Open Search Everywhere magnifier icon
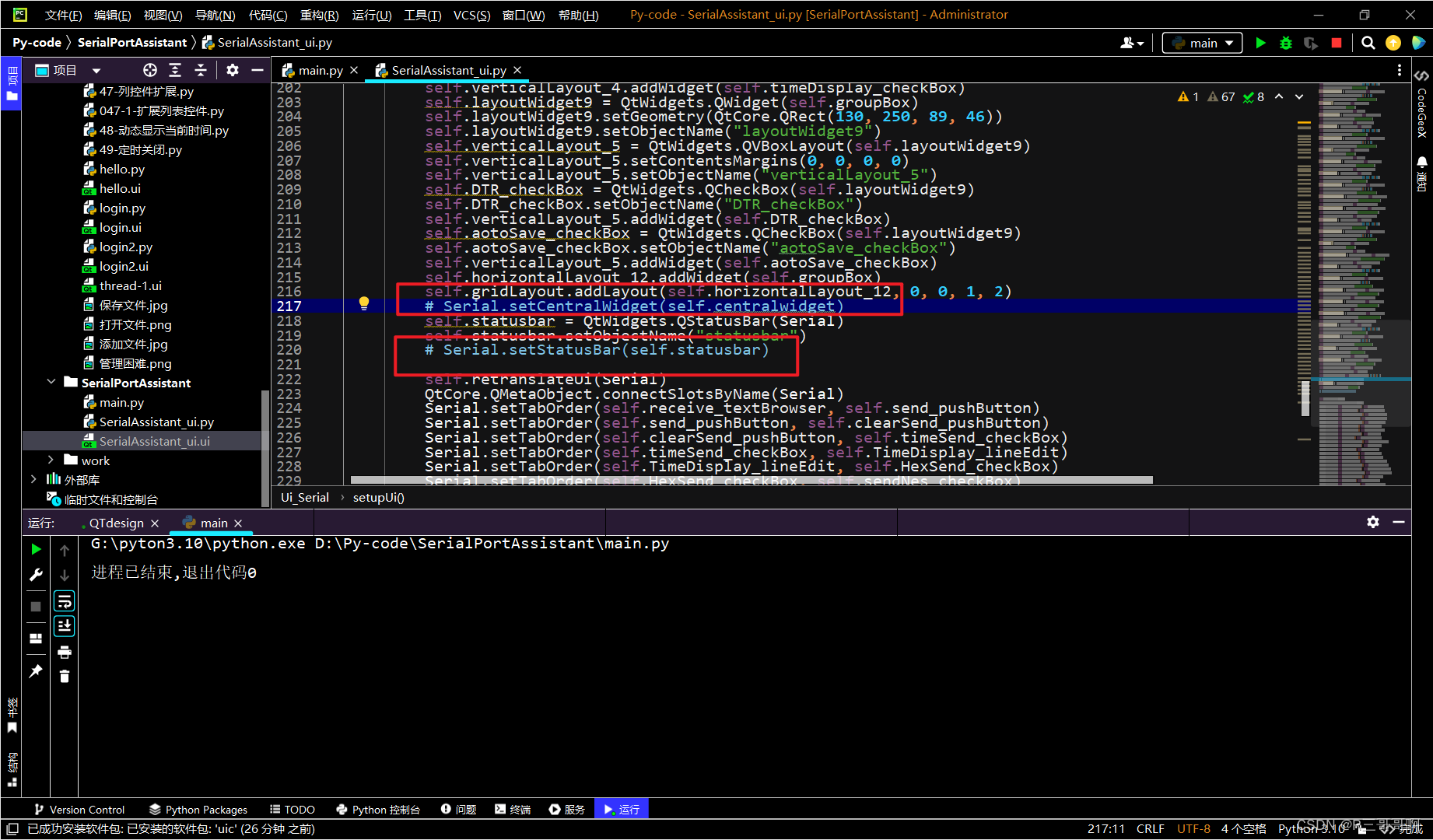 (x=1368, y=43)
